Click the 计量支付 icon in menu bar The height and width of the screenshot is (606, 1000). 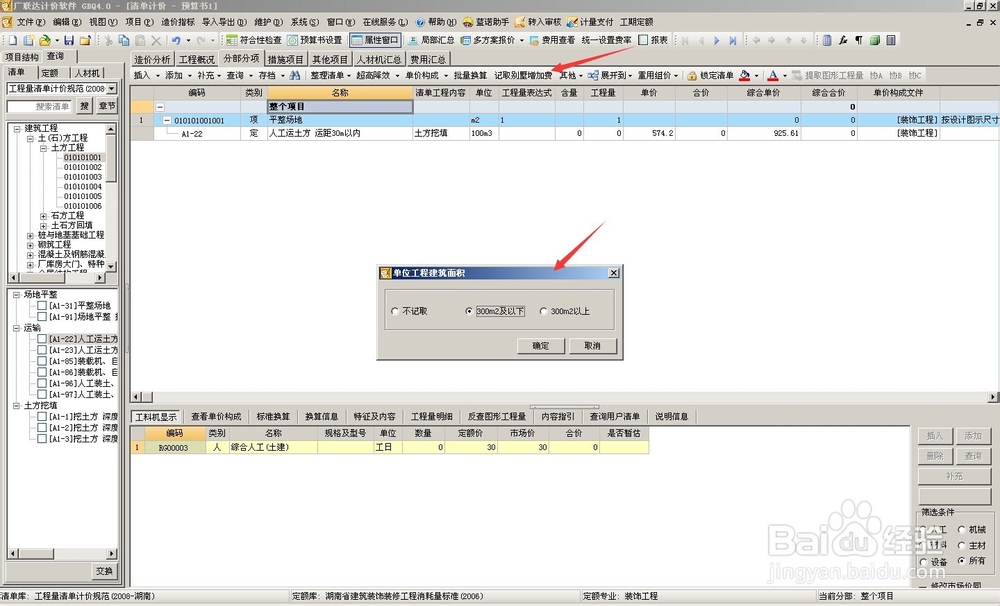click(572, 22)
